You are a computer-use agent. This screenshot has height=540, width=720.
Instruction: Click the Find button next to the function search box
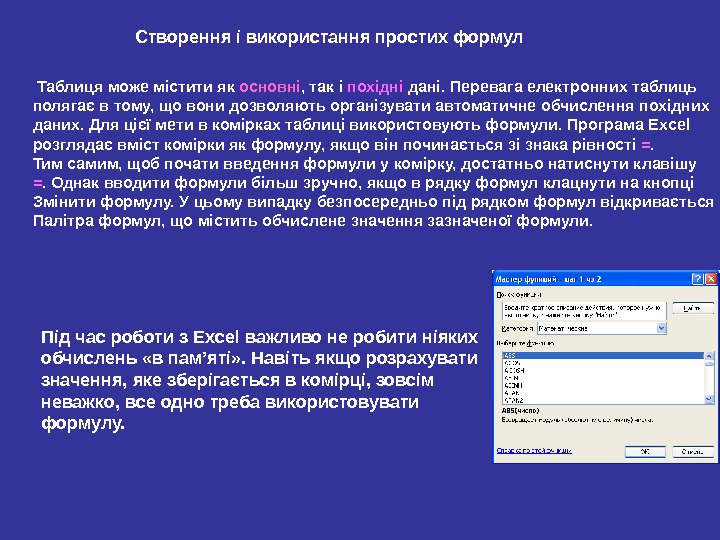point(693,308)
